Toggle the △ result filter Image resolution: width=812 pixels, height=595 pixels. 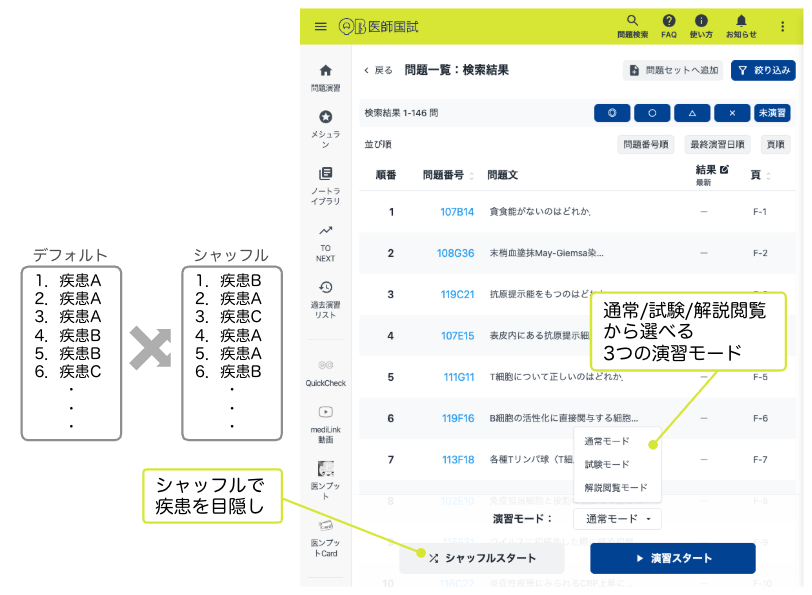coord(692,113)
